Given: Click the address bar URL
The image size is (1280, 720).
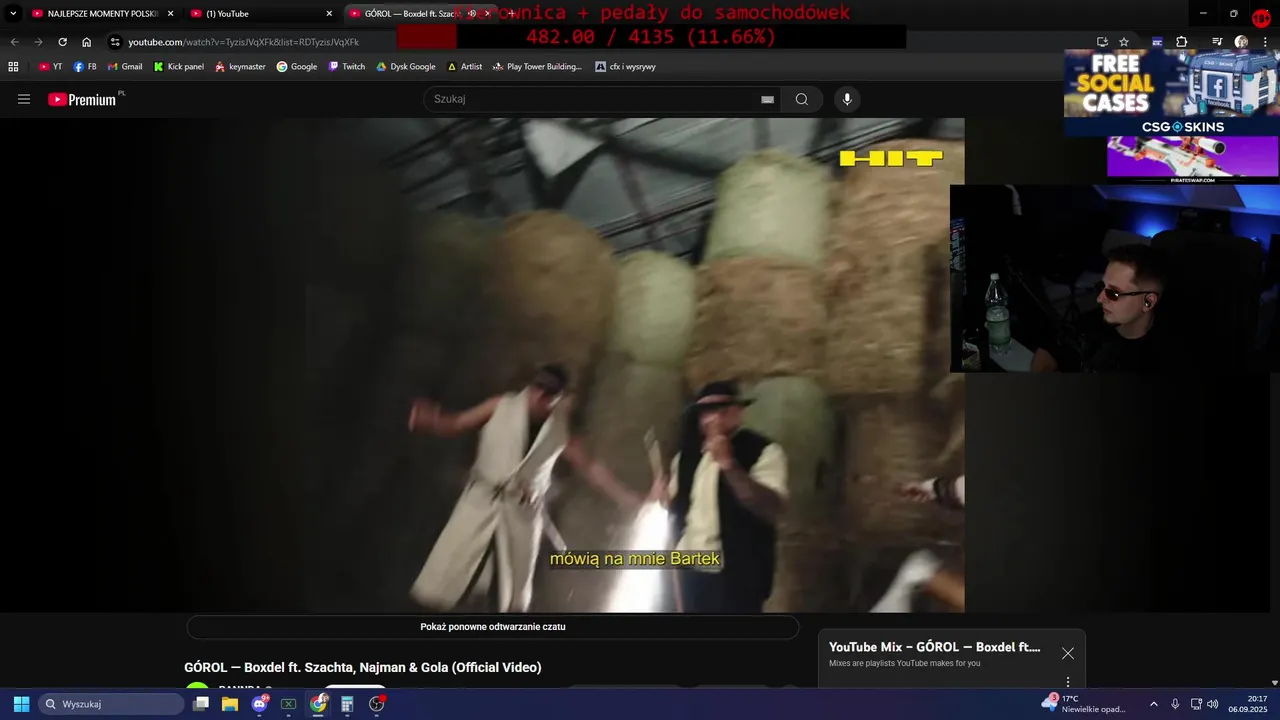Looking at the screenshot, I should (x=243, y=42).
